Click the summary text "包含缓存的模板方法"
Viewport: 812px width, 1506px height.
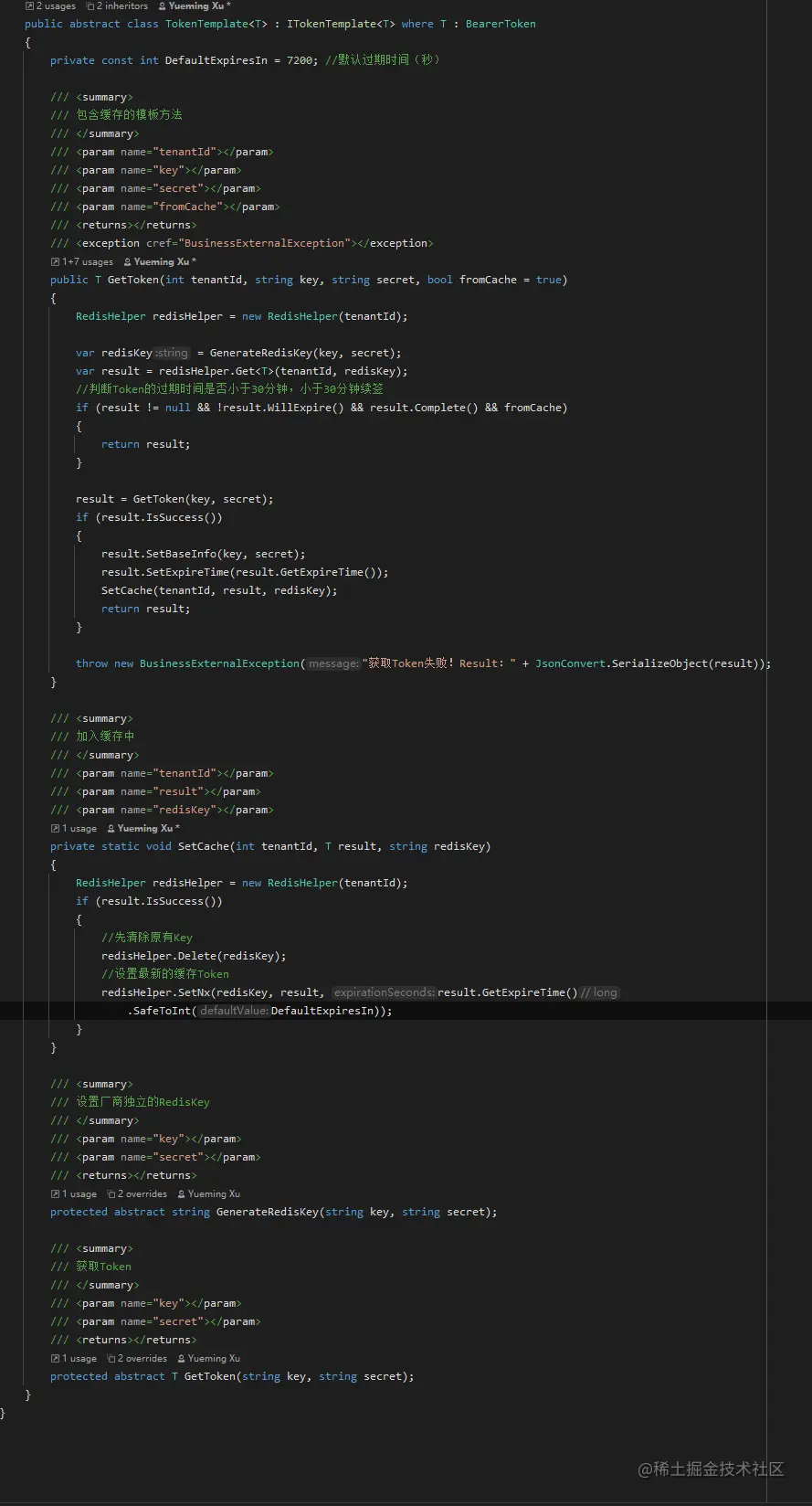pyautogui.click(x=129, y=115)
